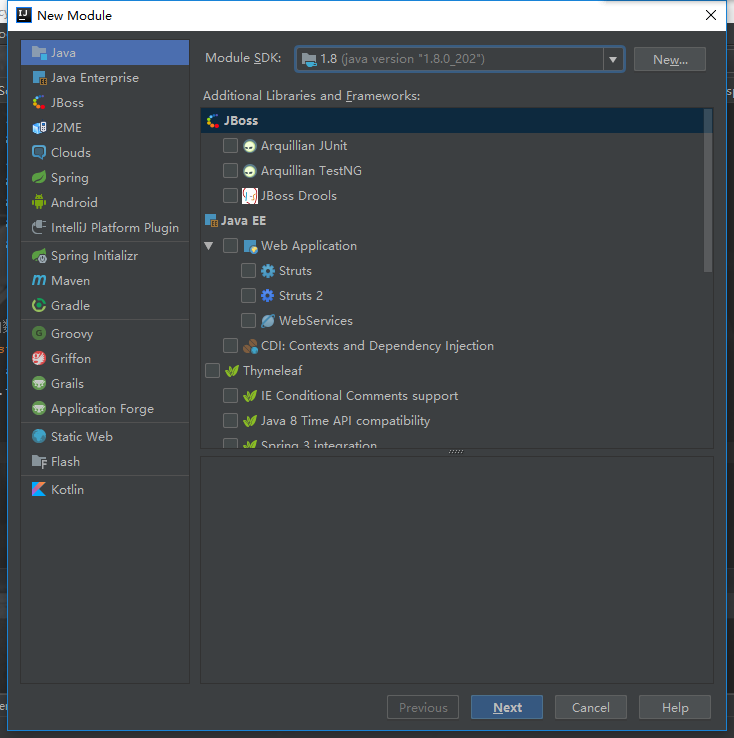Click the splitter handle below frameworks list
This screenshot has width=734, height=738.
[456, 451]
